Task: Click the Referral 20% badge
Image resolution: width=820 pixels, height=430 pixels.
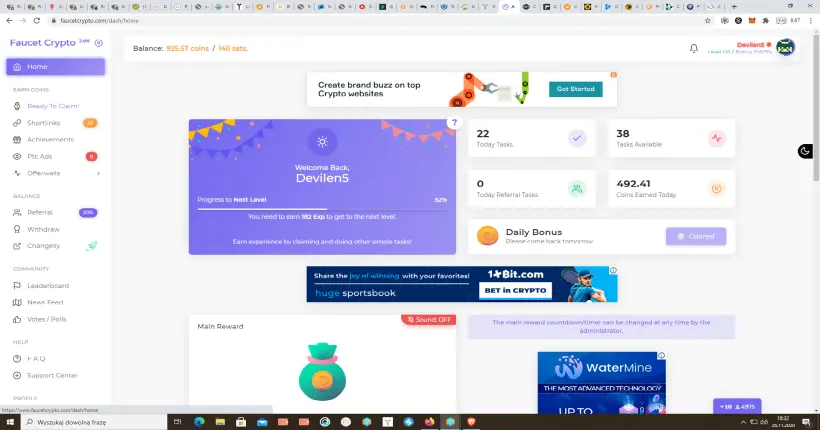Action: click(x=88, y=212)
